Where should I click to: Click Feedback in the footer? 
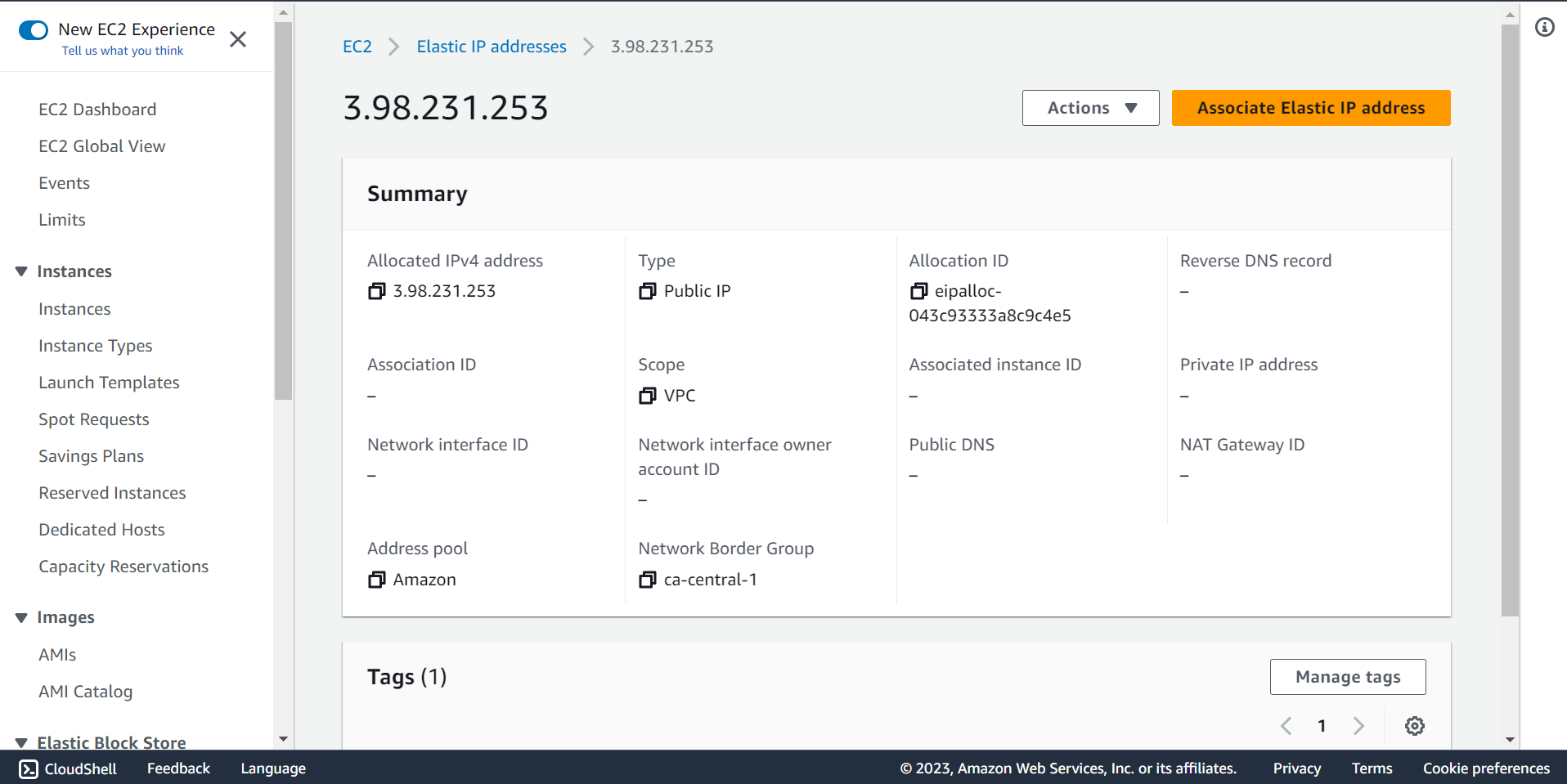click(x=178, y=768)
